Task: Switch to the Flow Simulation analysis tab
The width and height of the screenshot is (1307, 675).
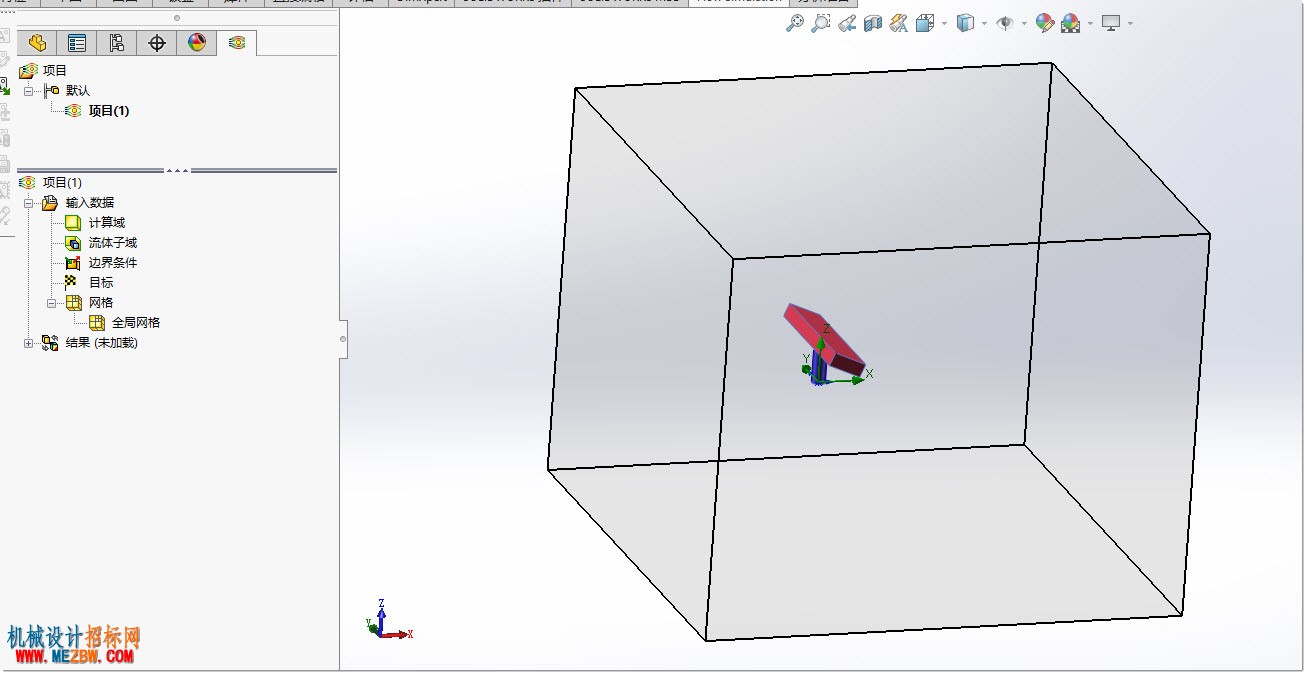Action: coord(236,43)
